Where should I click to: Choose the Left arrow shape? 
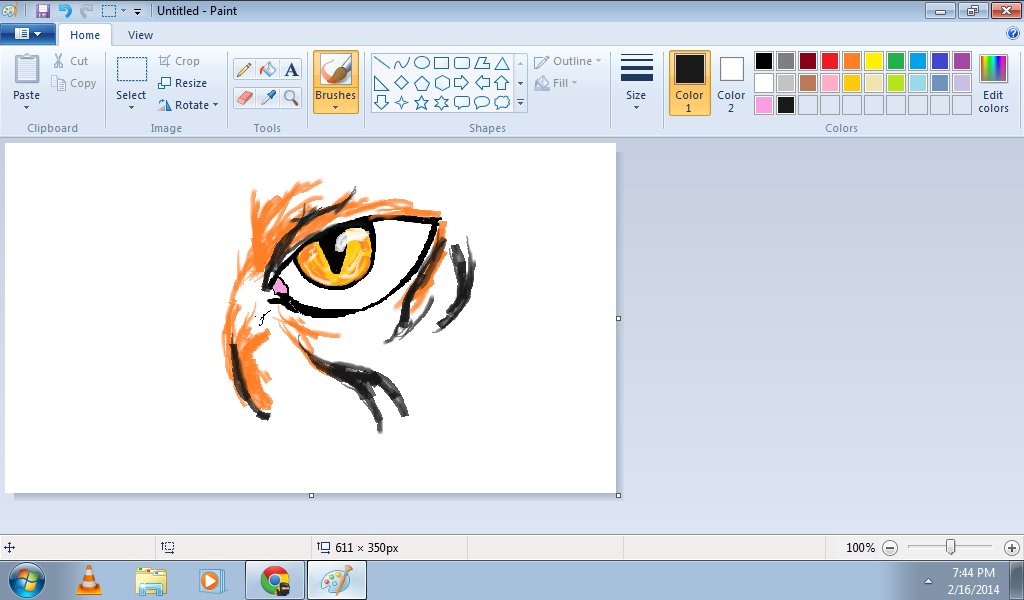[x=482, y=83]
